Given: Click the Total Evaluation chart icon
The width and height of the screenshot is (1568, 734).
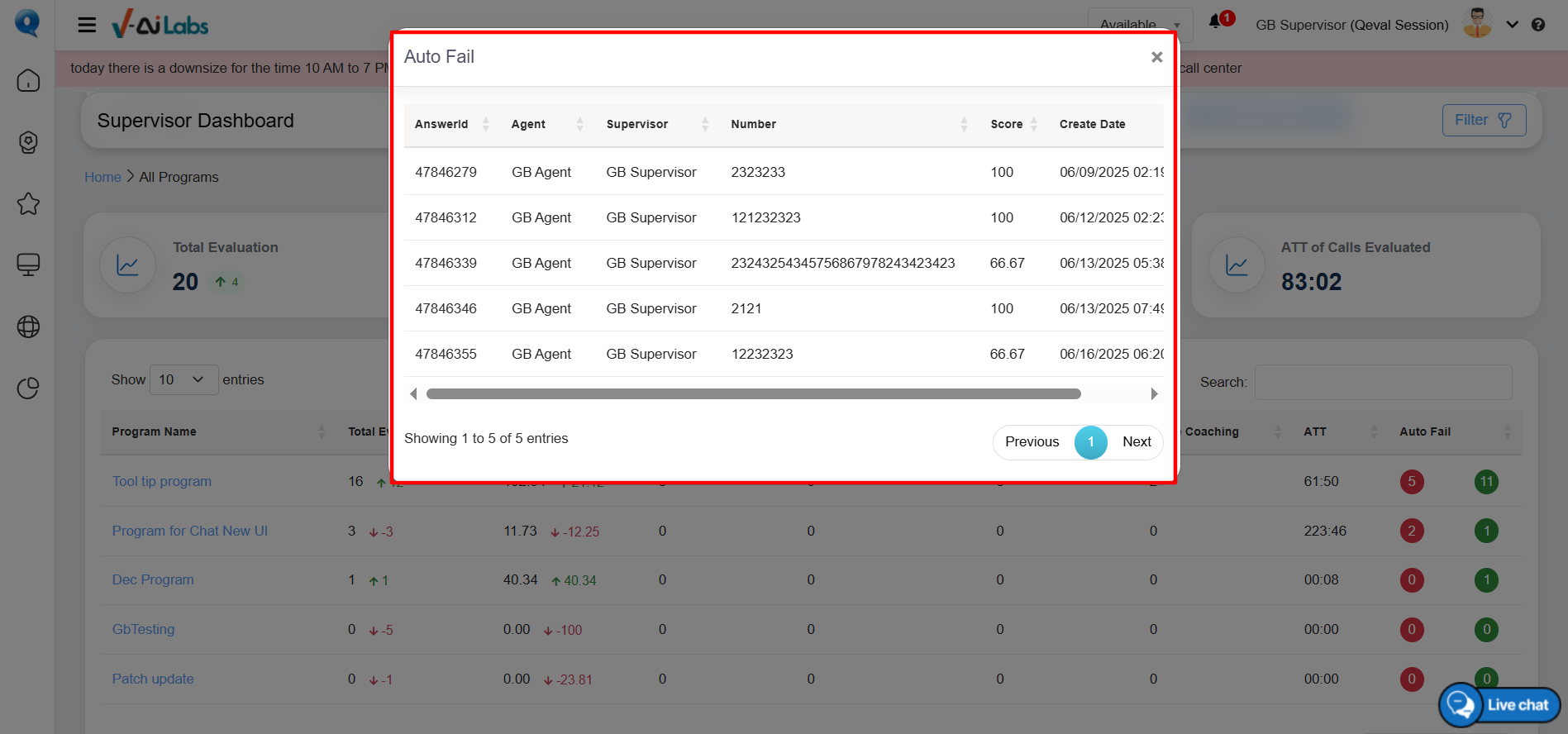Looking at the screenshot, I should [127, 265].
